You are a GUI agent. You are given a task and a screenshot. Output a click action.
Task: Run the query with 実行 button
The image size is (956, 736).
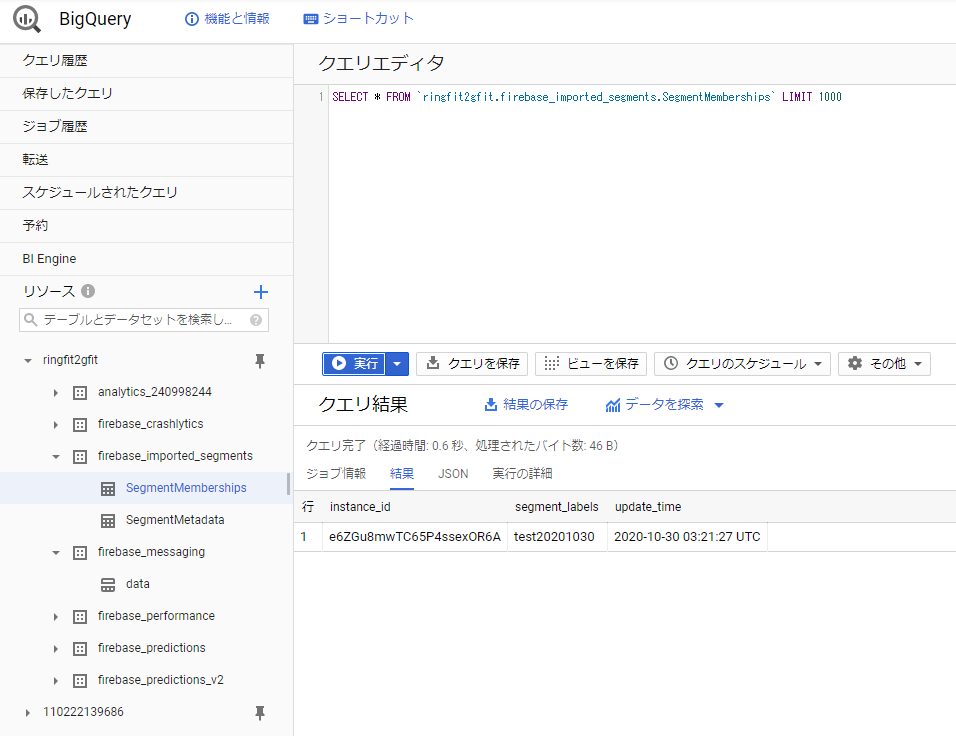click(x=354, y=364)
